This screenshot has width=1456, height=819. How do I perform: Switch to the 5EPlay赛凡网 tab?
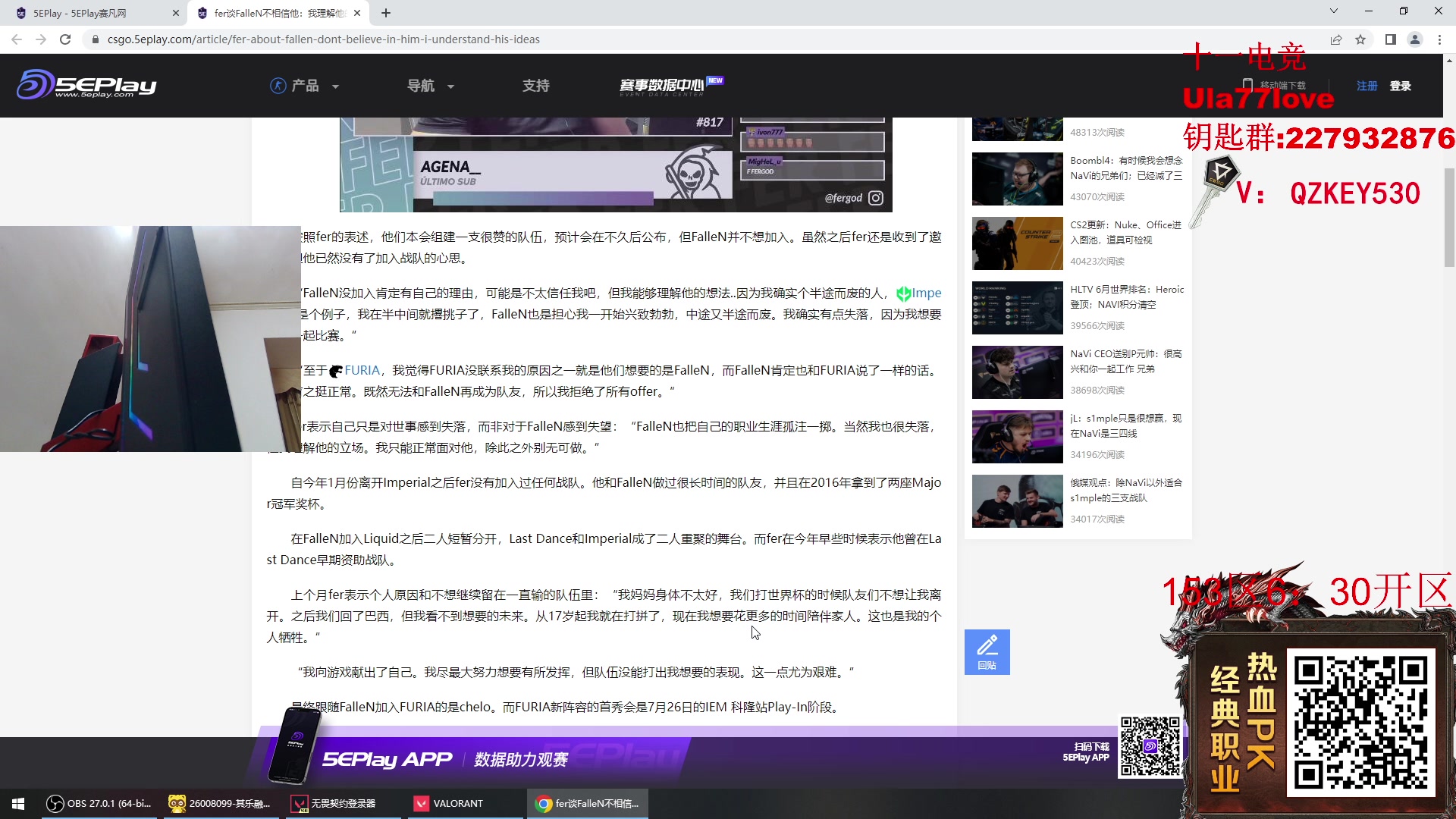point(95,13)
